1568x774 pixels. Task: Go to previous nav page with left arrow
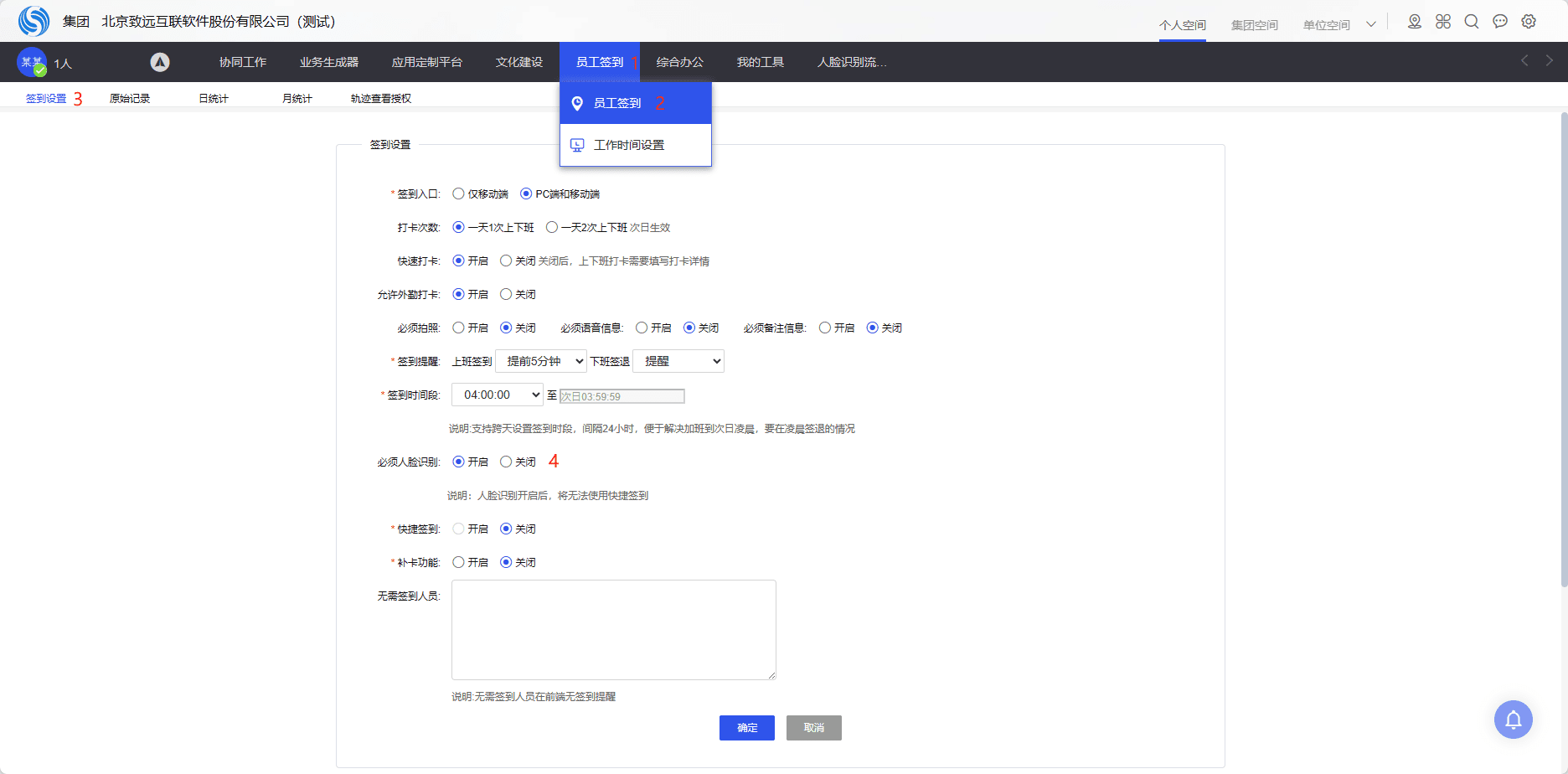click(1524, 60)
